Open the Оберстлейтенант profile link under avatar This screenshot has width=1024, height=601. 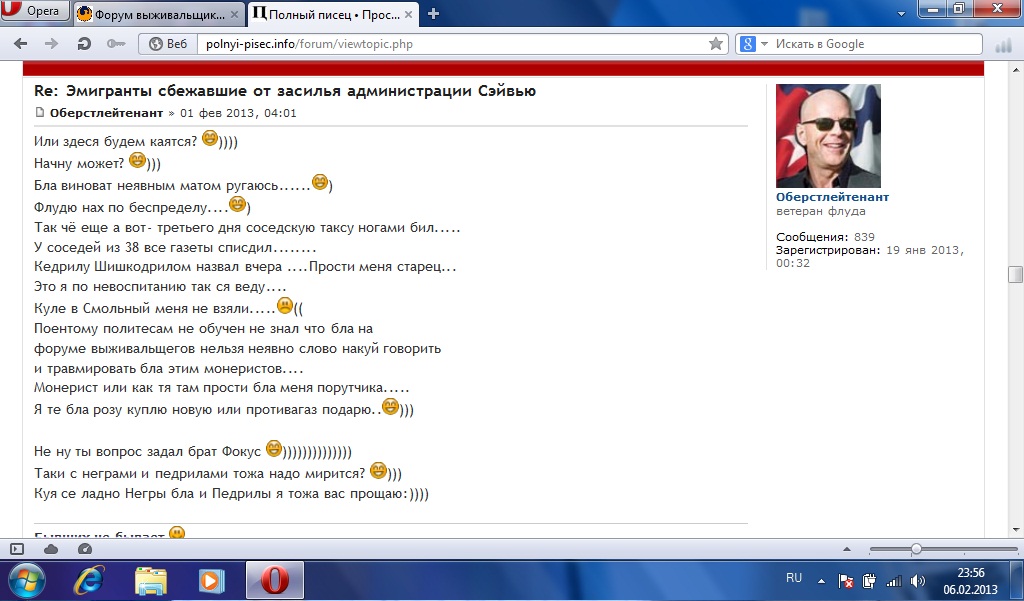[832, 197]
